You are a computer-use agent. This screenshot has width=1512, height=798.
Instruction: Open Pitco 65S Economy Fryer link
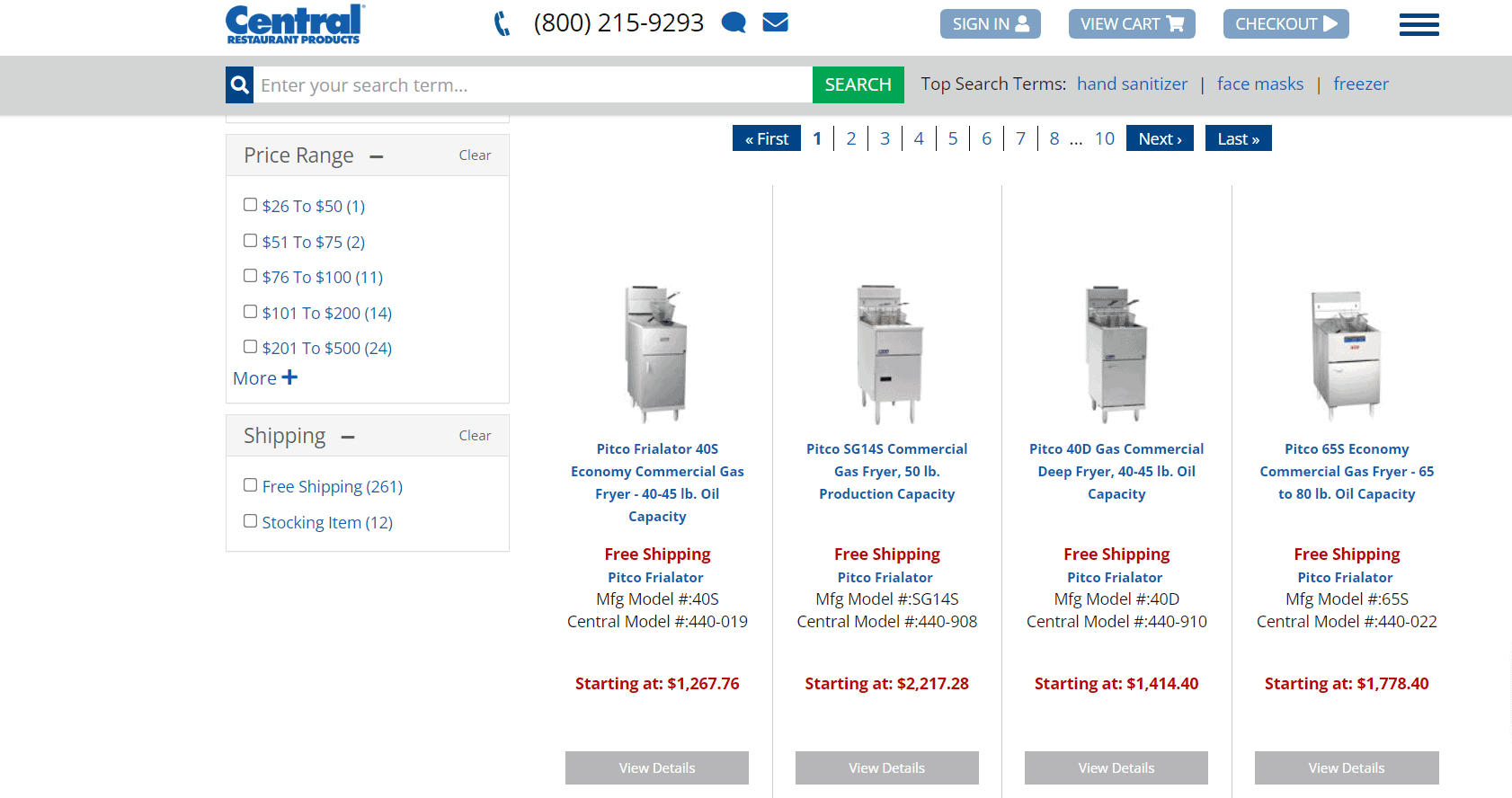[x=1347, y=471]
